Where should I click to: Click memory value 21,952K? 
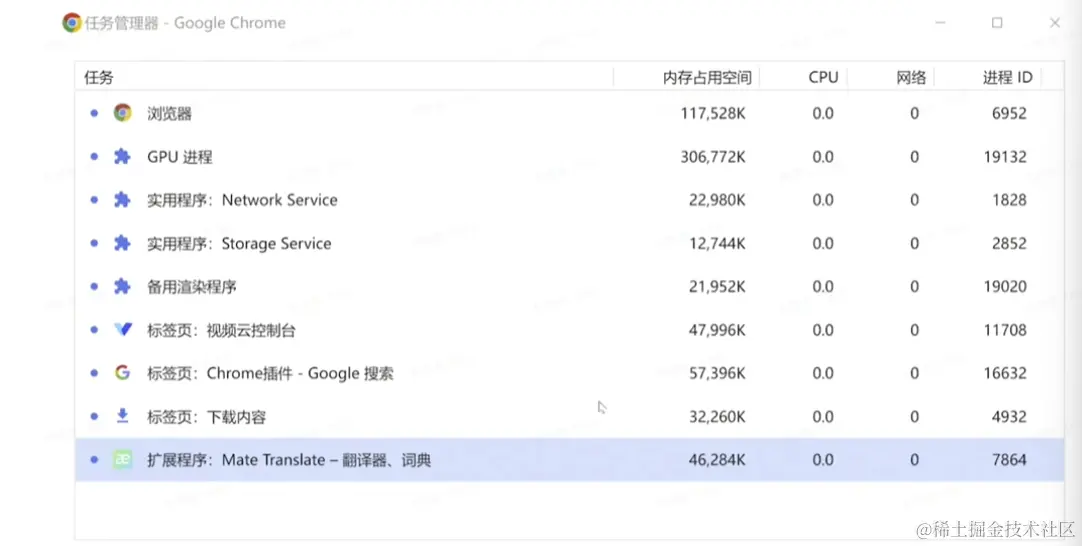717,286
